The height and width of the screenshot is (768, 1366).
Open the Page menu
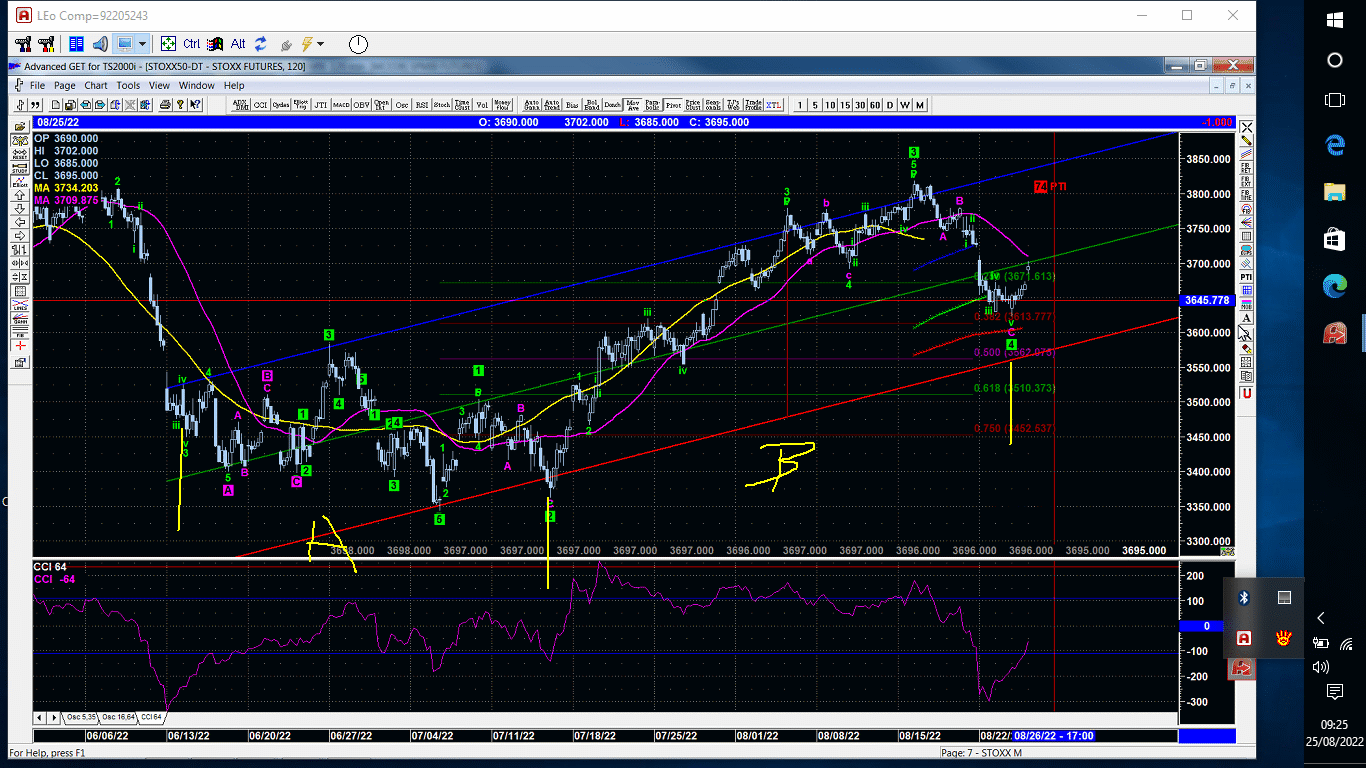65,85
